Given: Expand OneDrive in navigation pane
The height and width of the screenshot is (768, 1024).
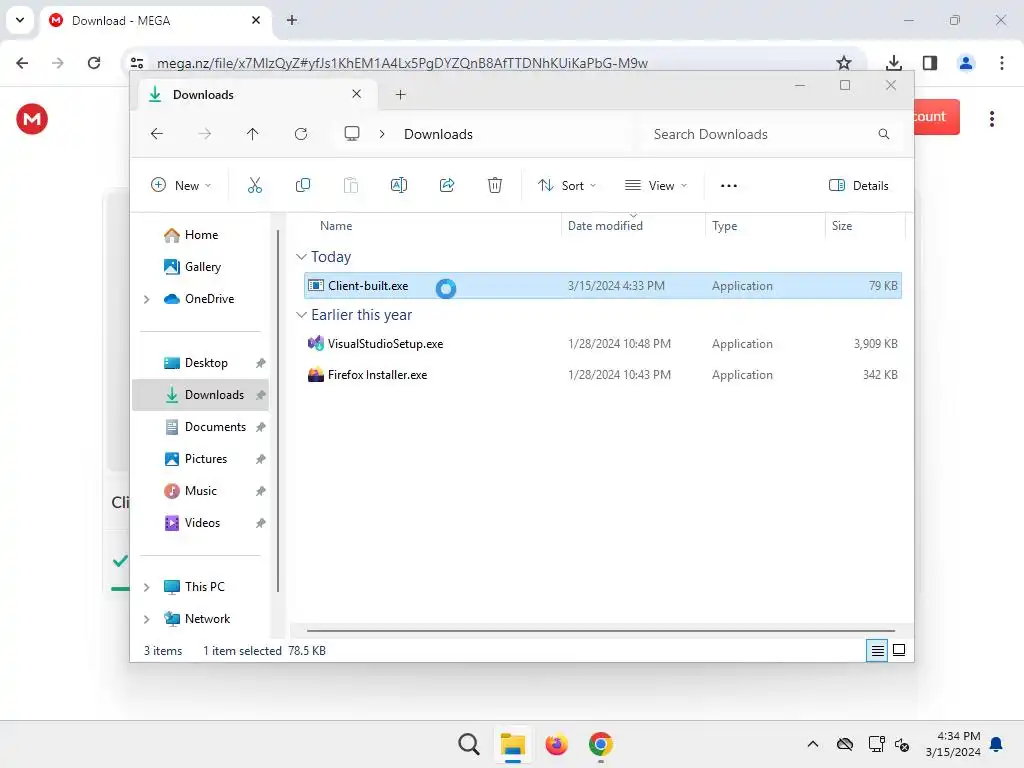Looking at the screenshot, I should [147, 299].
